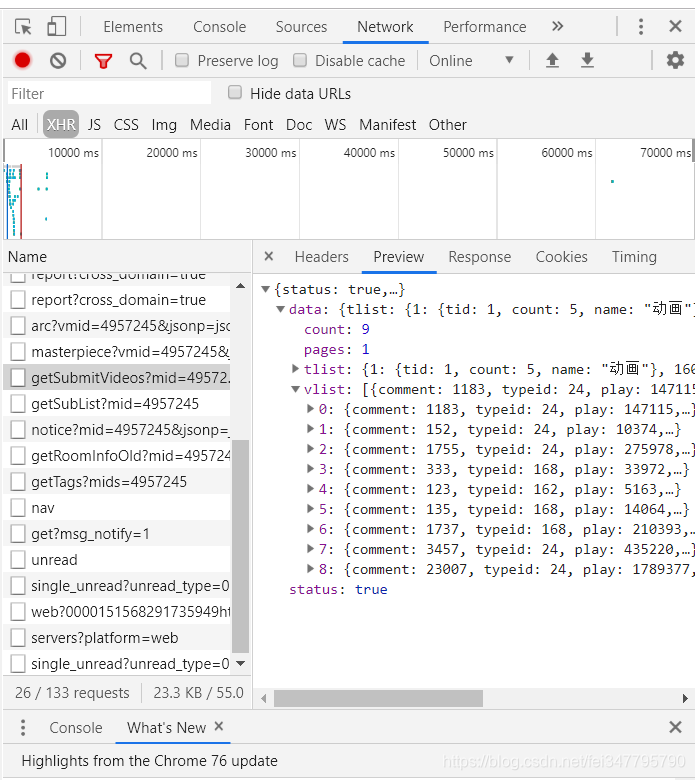Stop recording network log with red button
Screen dimensions: 695x780
pyautogui.click(x=22, y=61)
